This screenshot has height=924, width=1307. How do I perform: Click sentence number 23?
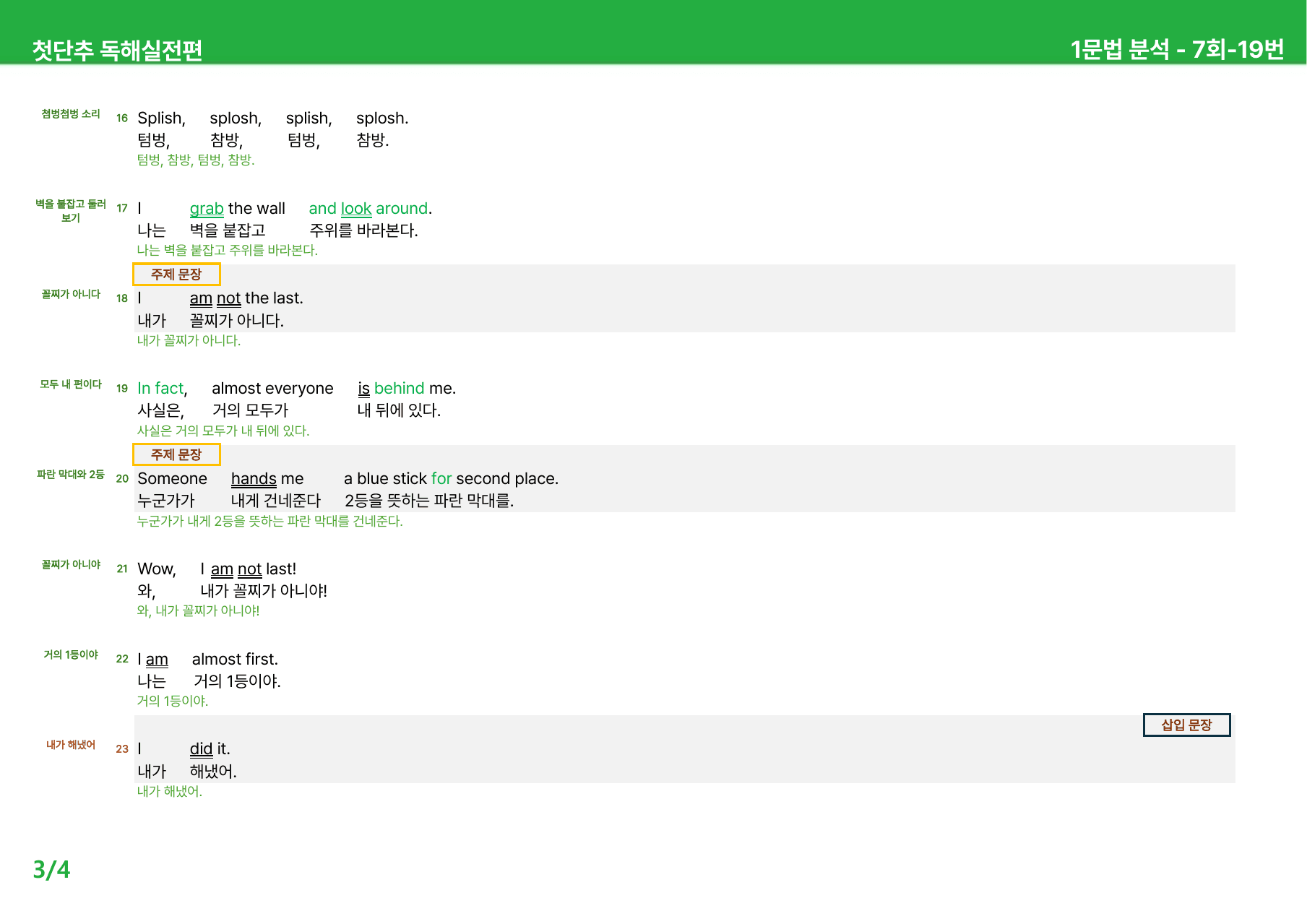122,749
